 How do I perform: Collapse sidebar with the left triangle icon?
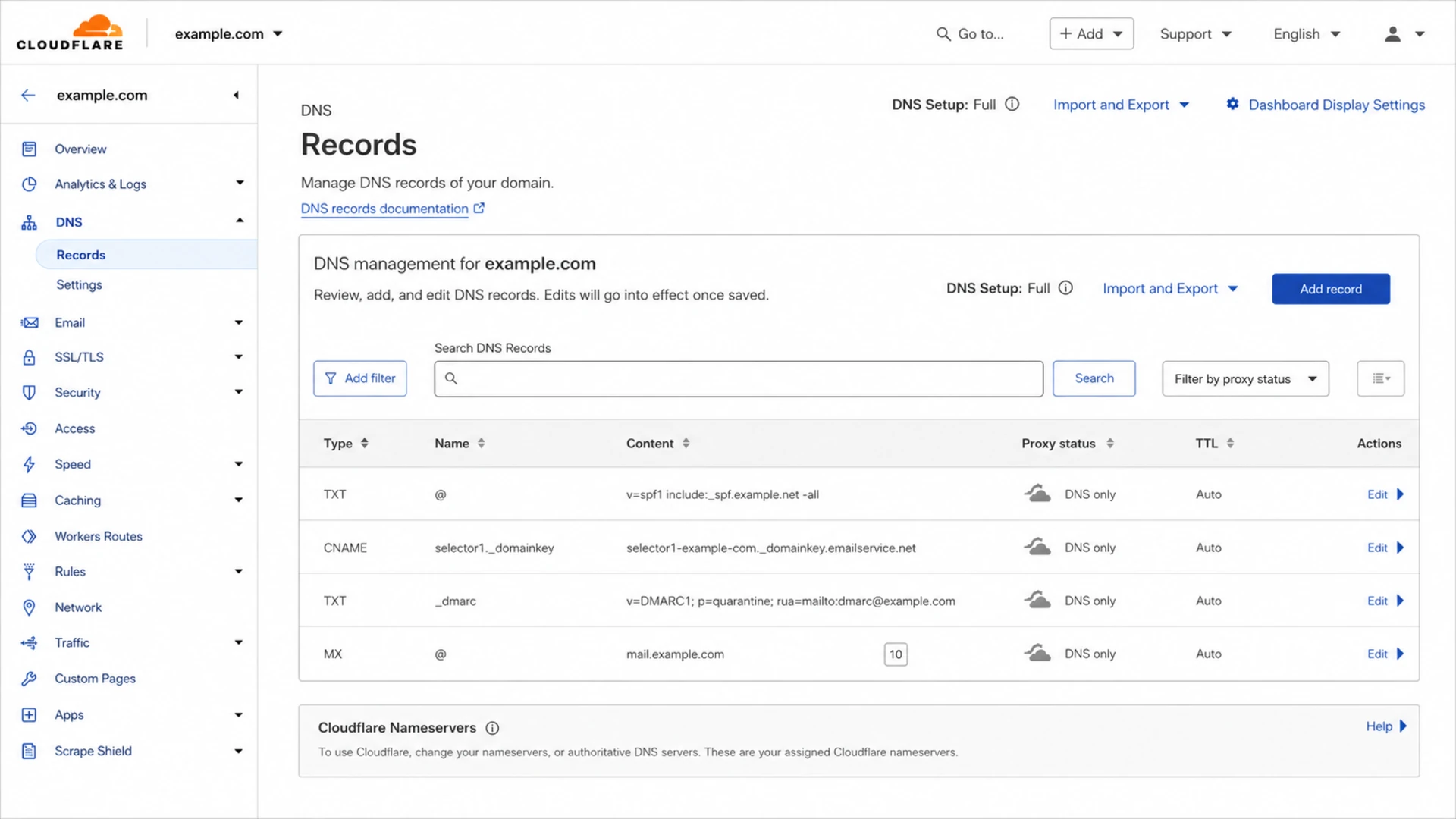(x=236, y=95)
